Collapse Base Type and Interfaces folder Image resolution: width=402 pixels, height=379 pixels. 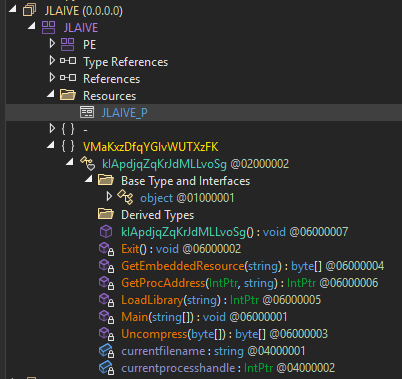(89, 179)
